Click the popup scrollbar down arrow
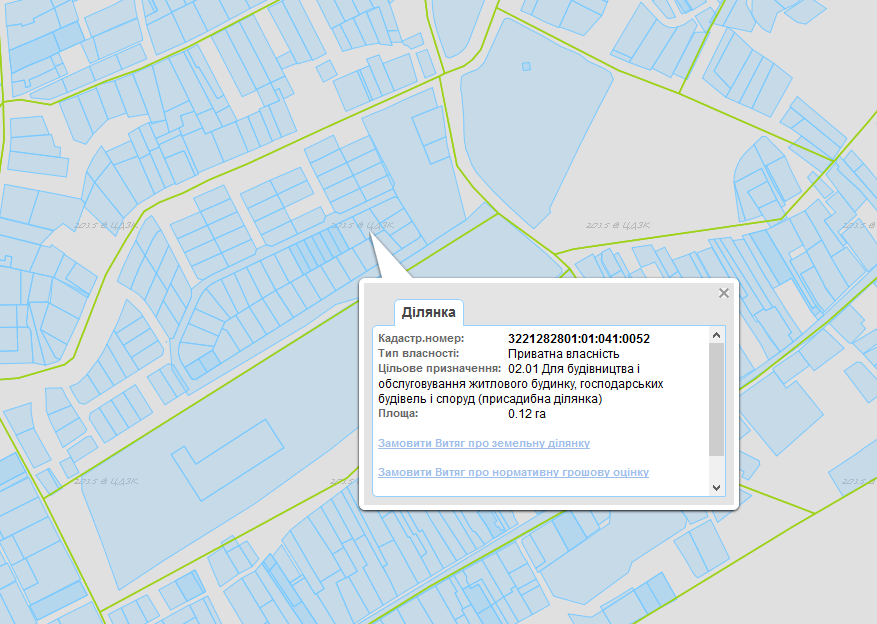This screenshot has height=624, width=877. (x=716, y=487)
